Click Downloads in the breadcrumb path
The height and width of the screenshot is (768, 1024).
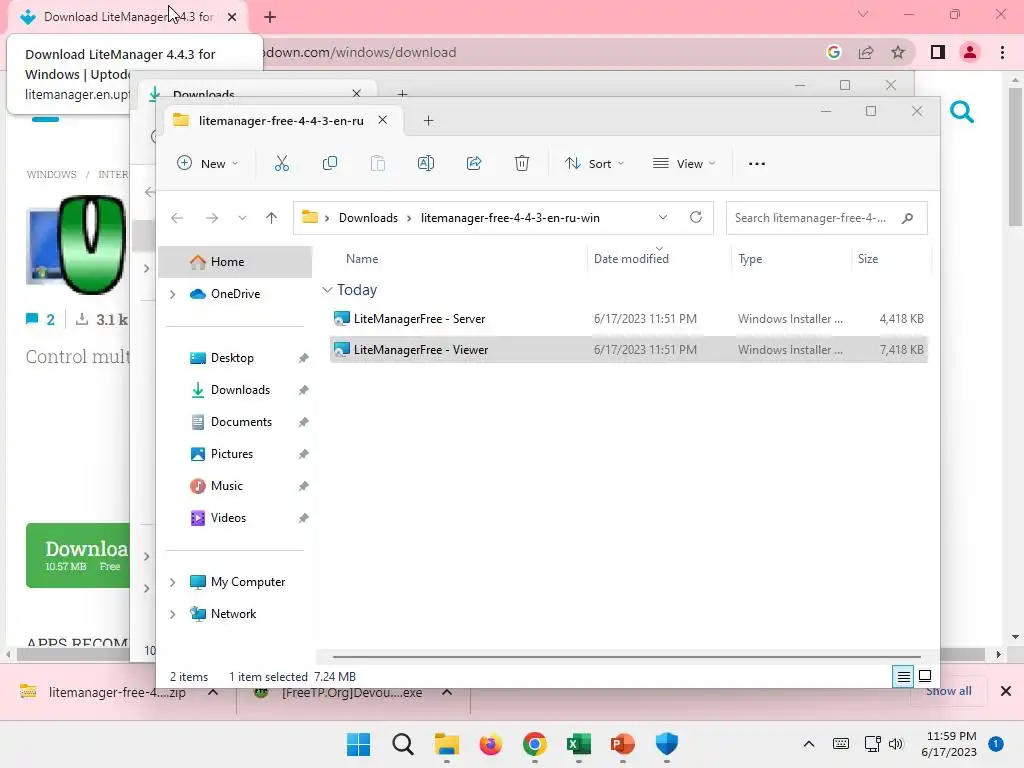368,218
